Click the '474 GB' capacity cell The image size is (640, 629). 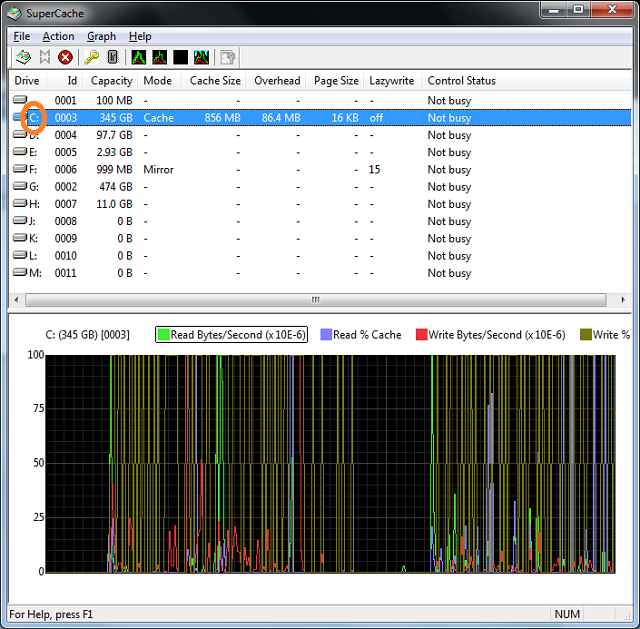click(116, 187)
